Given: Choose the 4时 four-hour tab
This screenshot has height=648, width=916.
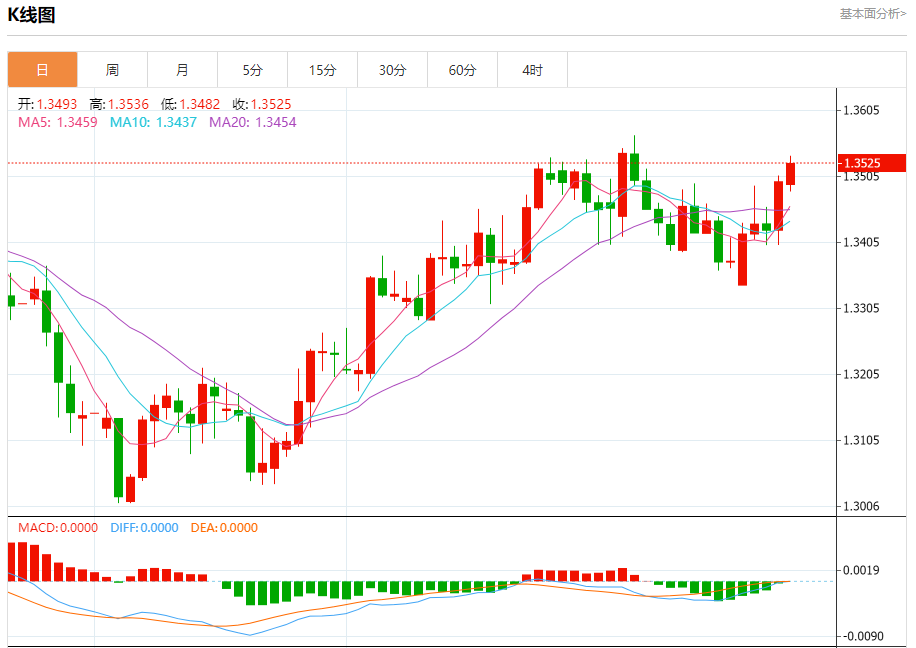Looking at the screenshot, I should pyautogui.click(x=532, y=70).
